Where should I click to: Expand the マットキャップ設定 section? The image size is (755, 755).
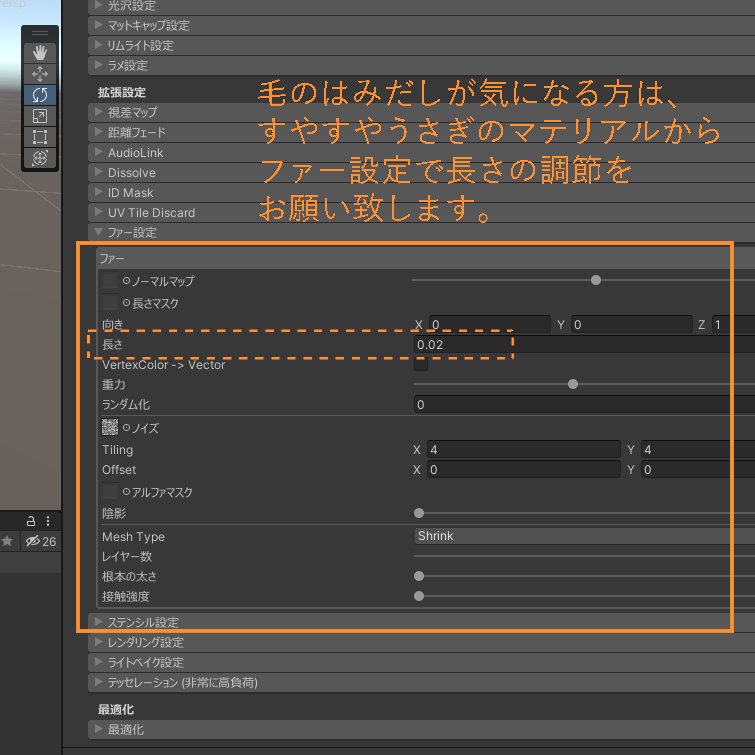click(x=421, y=26)
